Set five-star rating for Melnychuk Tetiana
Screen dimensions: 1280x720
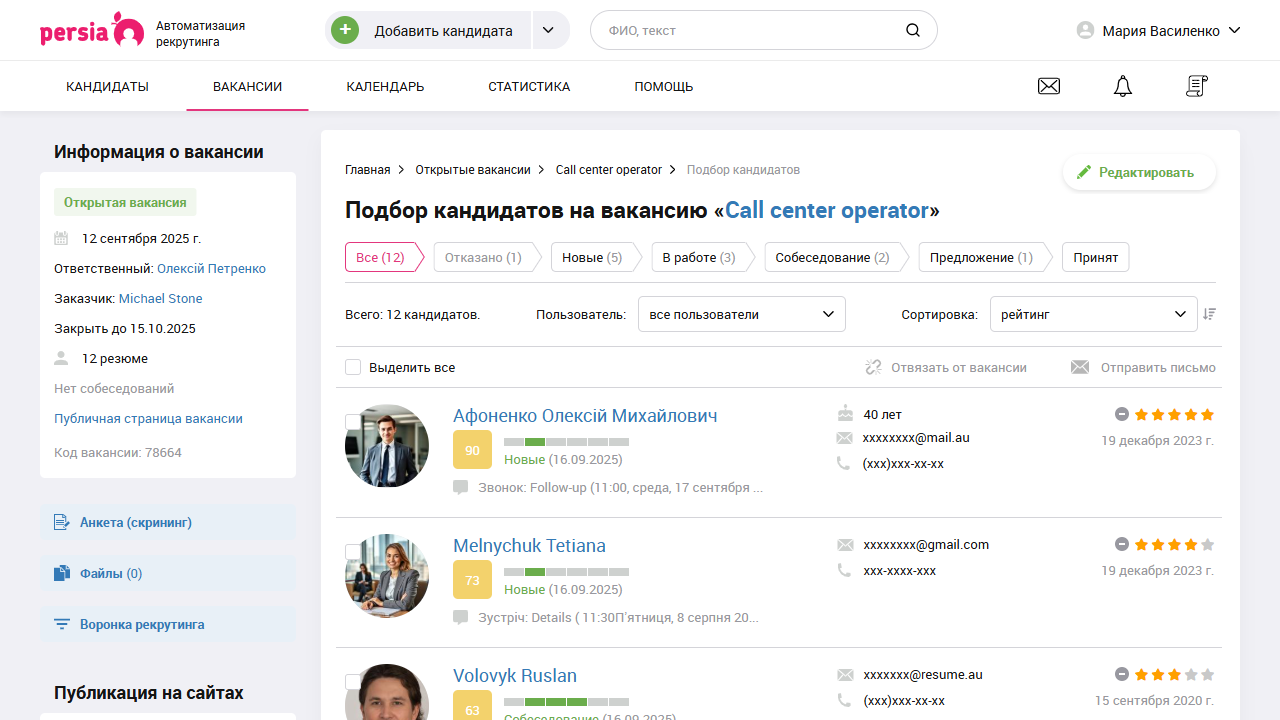click(1208, 545)
